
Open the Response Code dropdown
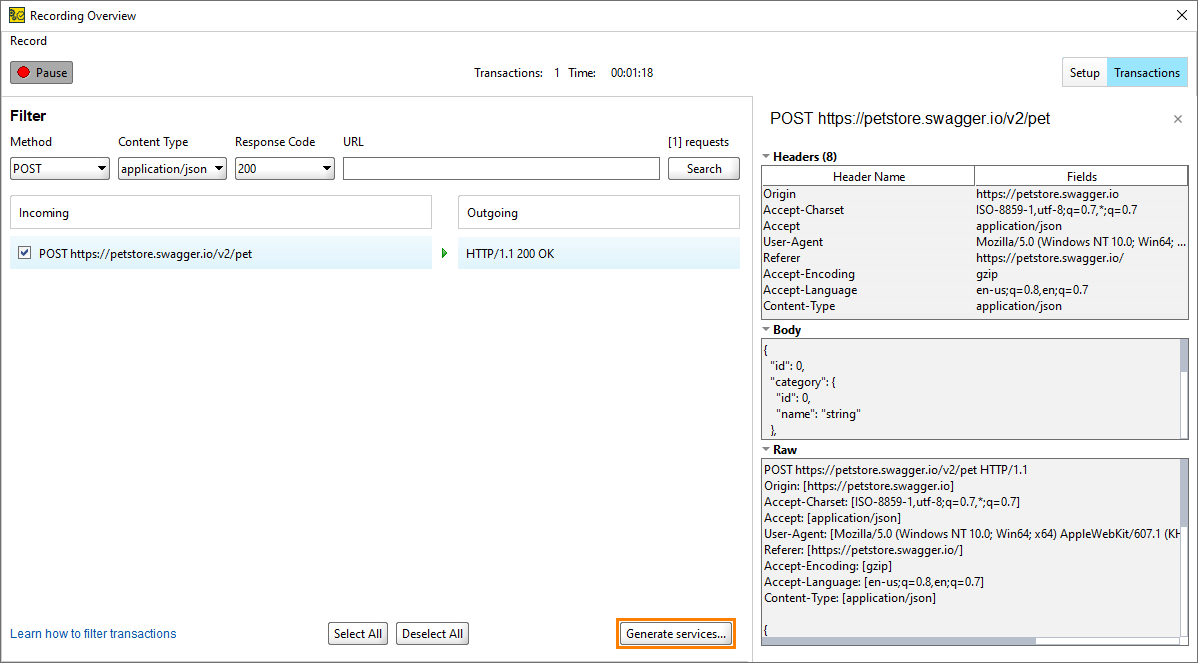326,168
